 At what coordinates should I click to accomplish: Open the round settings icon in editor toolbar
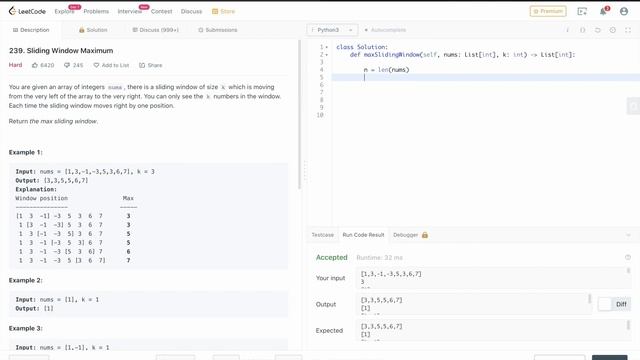click(613, 30)
